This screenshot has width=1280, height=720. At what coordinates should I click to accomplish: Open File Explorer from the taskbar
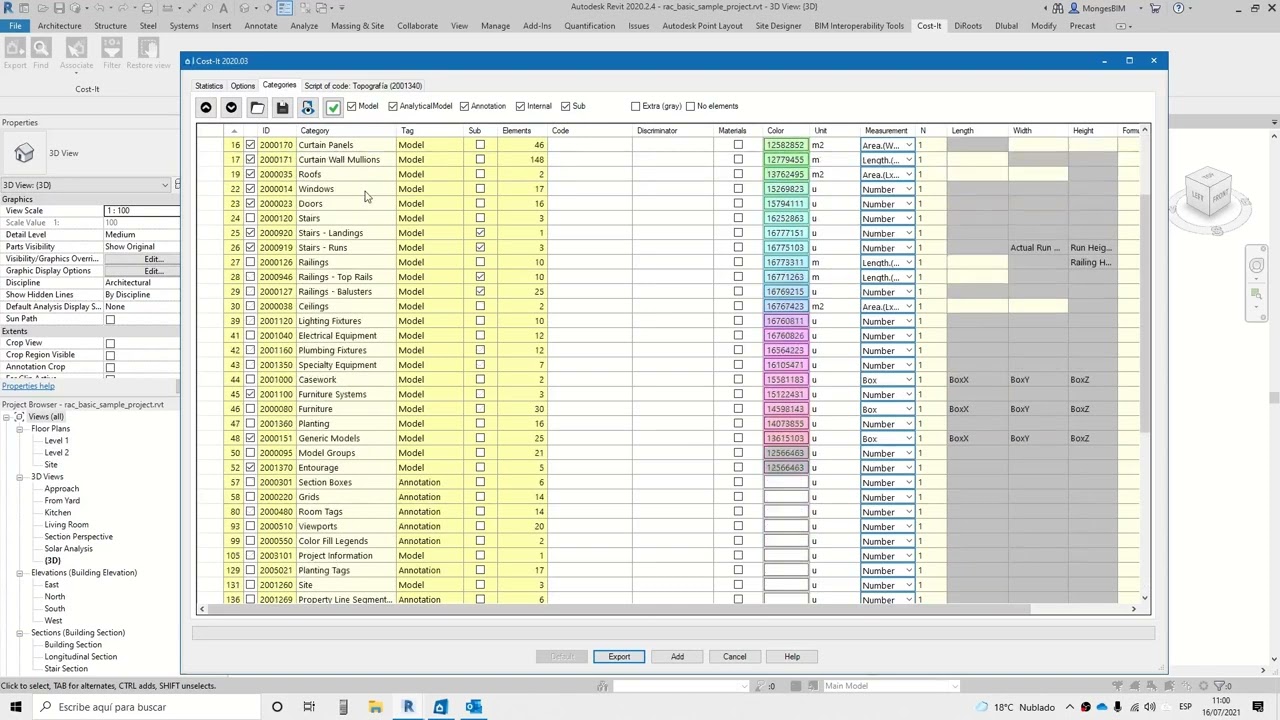[375, 707]
